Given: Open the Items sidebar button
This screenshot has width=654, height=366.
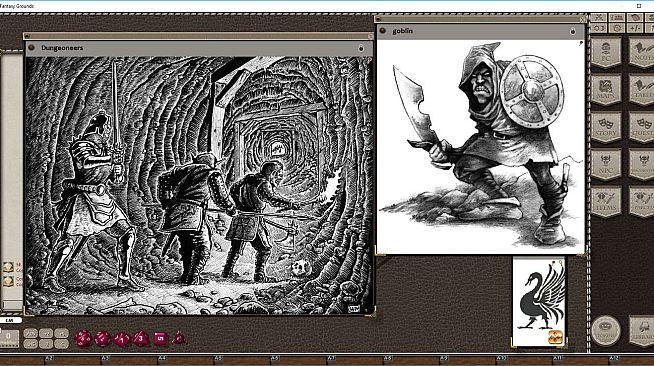Looking at the screenshot, I should pyautogui.click(x=606, y=201).
